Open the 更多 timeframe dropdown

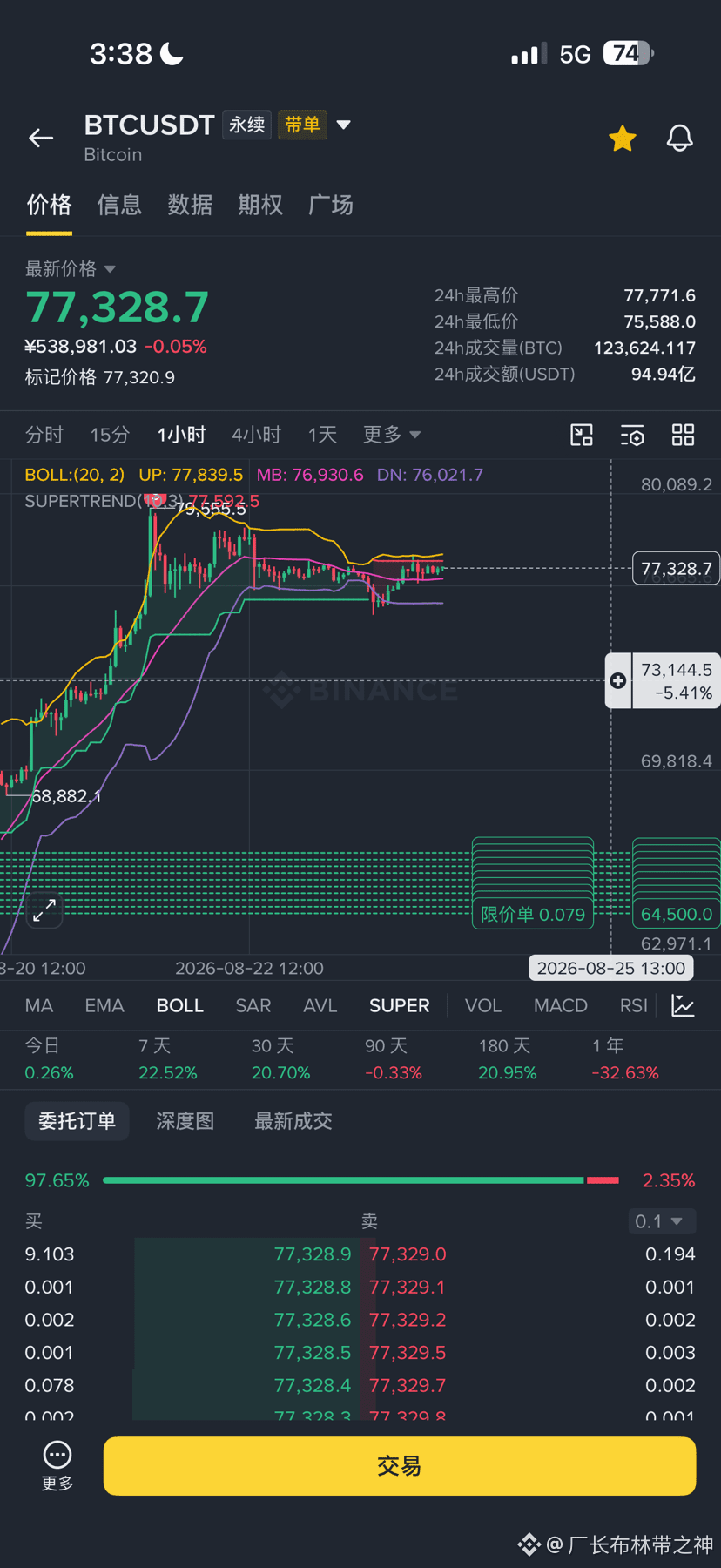392,435
